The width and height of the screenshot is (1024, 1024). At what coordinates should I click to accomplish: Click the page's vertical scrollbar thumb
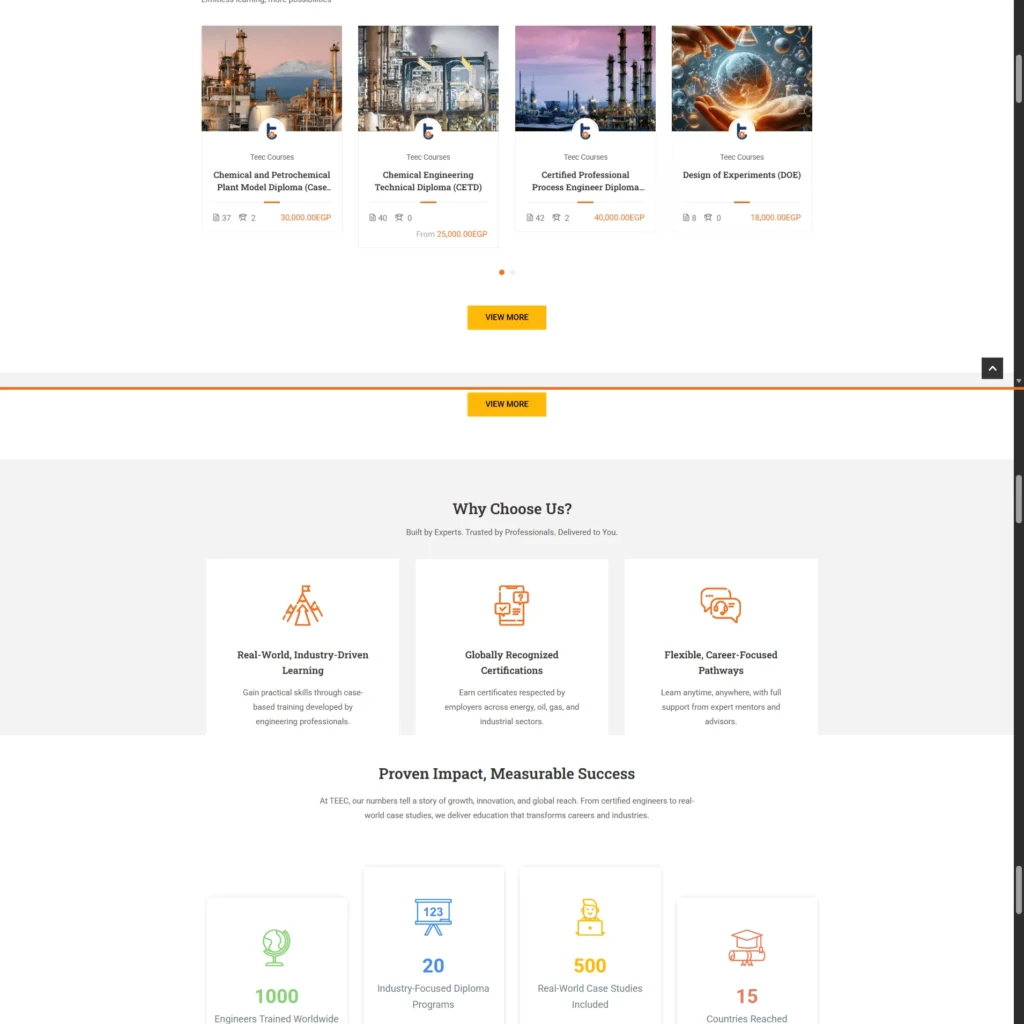[1018, 500]
